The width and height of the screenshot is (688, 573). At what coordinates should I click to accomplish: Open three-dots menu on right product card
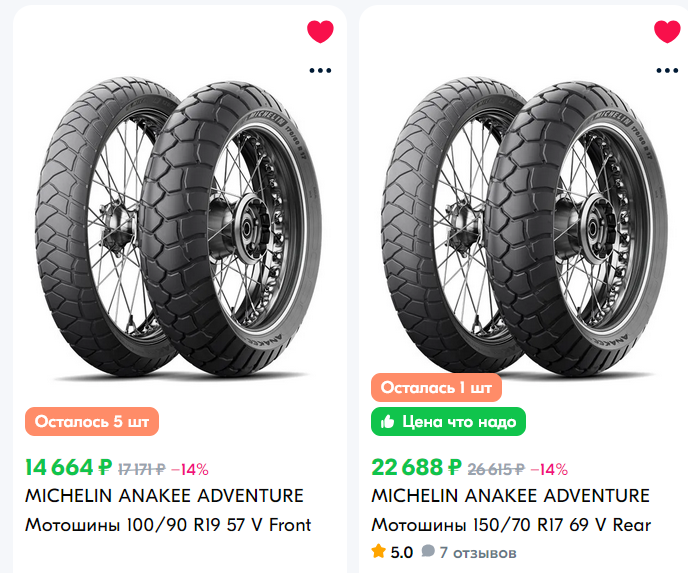[667, 70]
